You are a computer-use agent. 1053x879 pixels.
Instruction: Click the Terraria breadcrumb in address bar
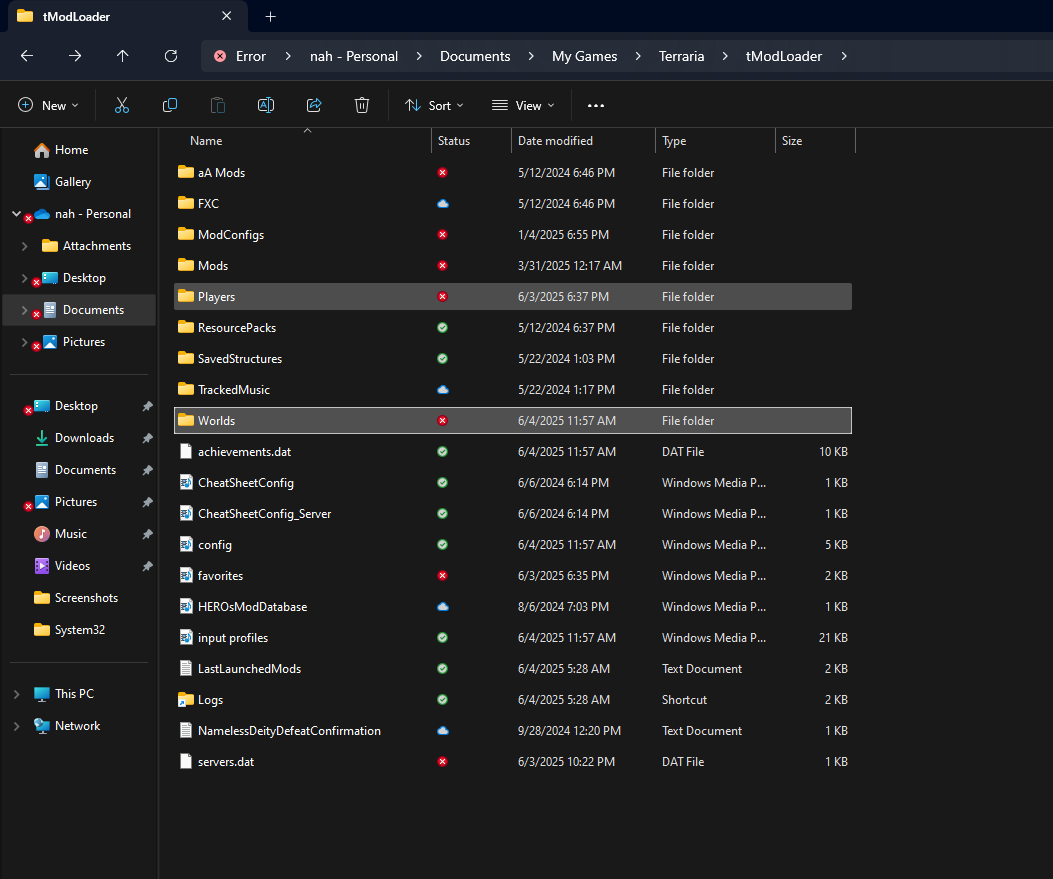(681, 56)
